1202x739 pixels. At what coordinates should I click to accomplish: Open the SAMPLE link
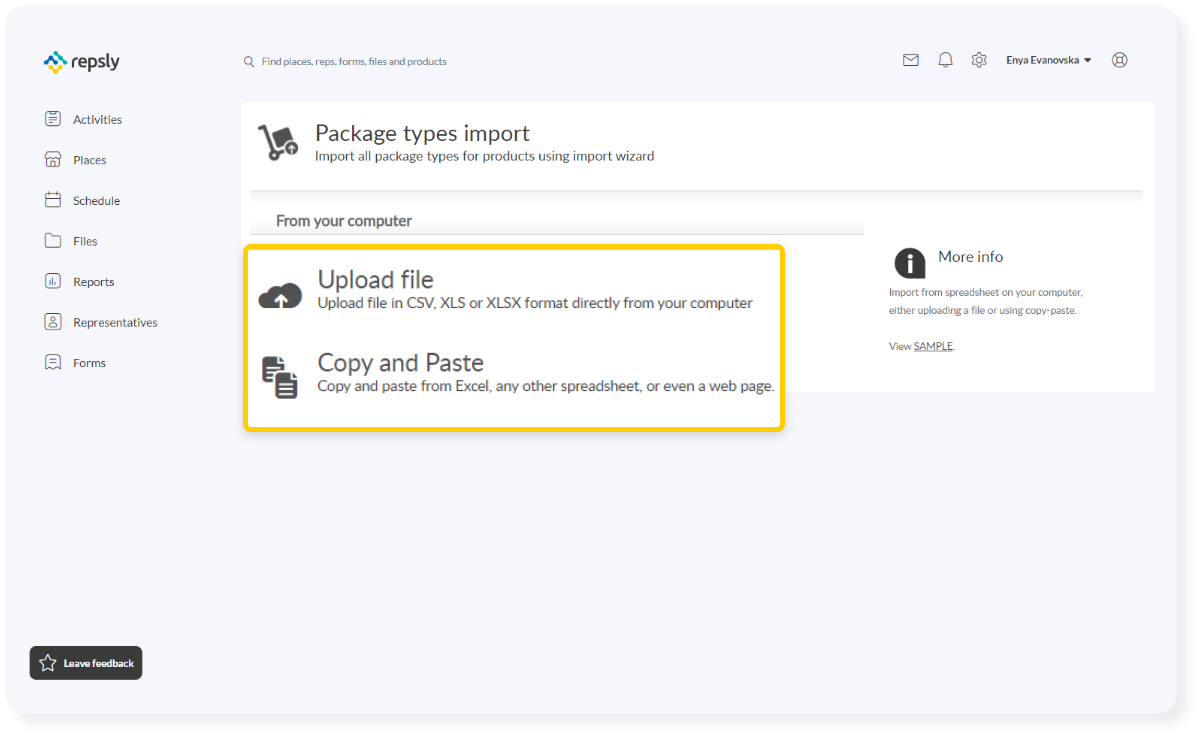[x=933, y=347]
